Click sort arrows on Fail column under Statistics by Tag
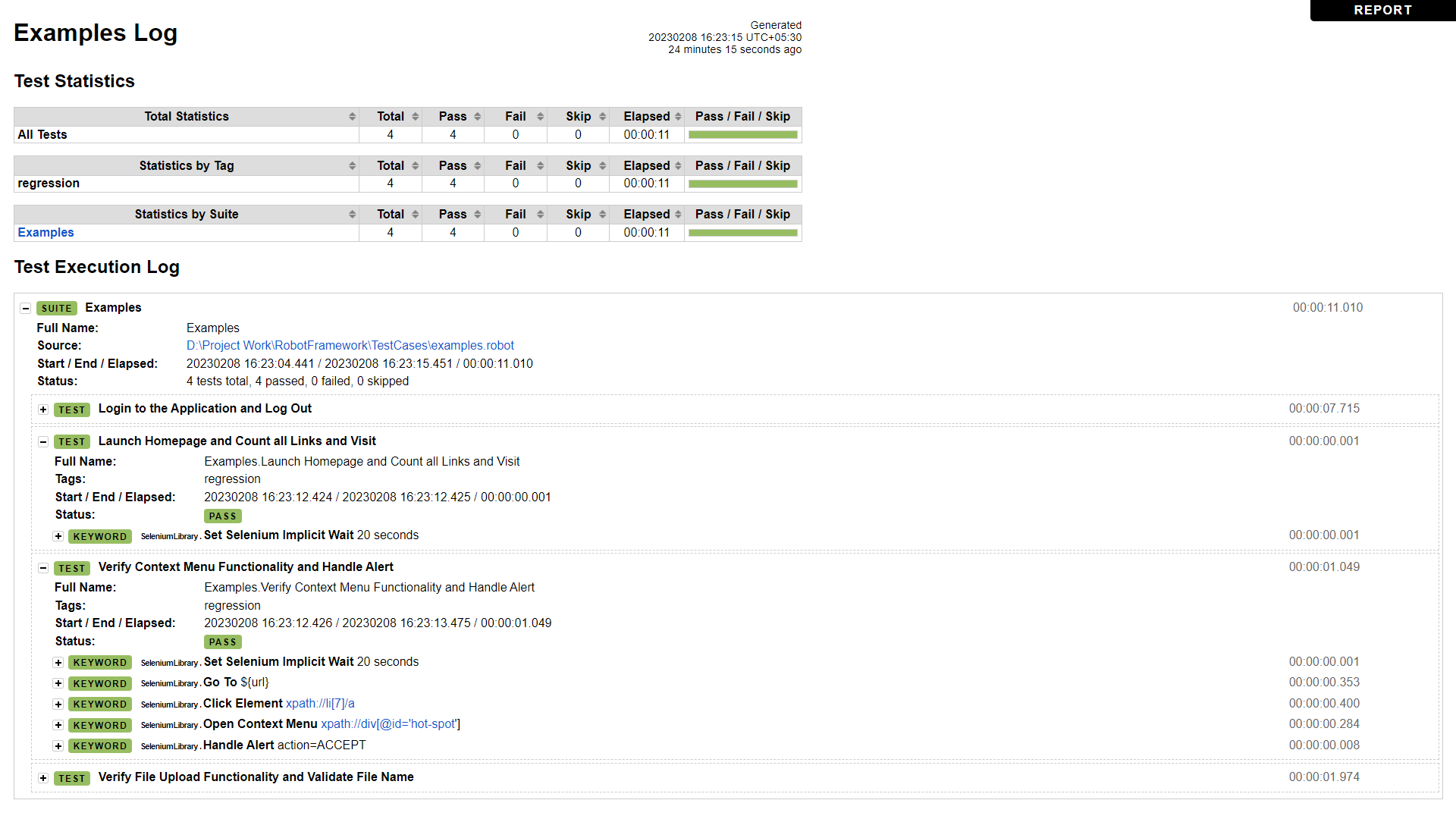Image resolution: width=1456 pixels, height=819 pixels. click(539, 165)
